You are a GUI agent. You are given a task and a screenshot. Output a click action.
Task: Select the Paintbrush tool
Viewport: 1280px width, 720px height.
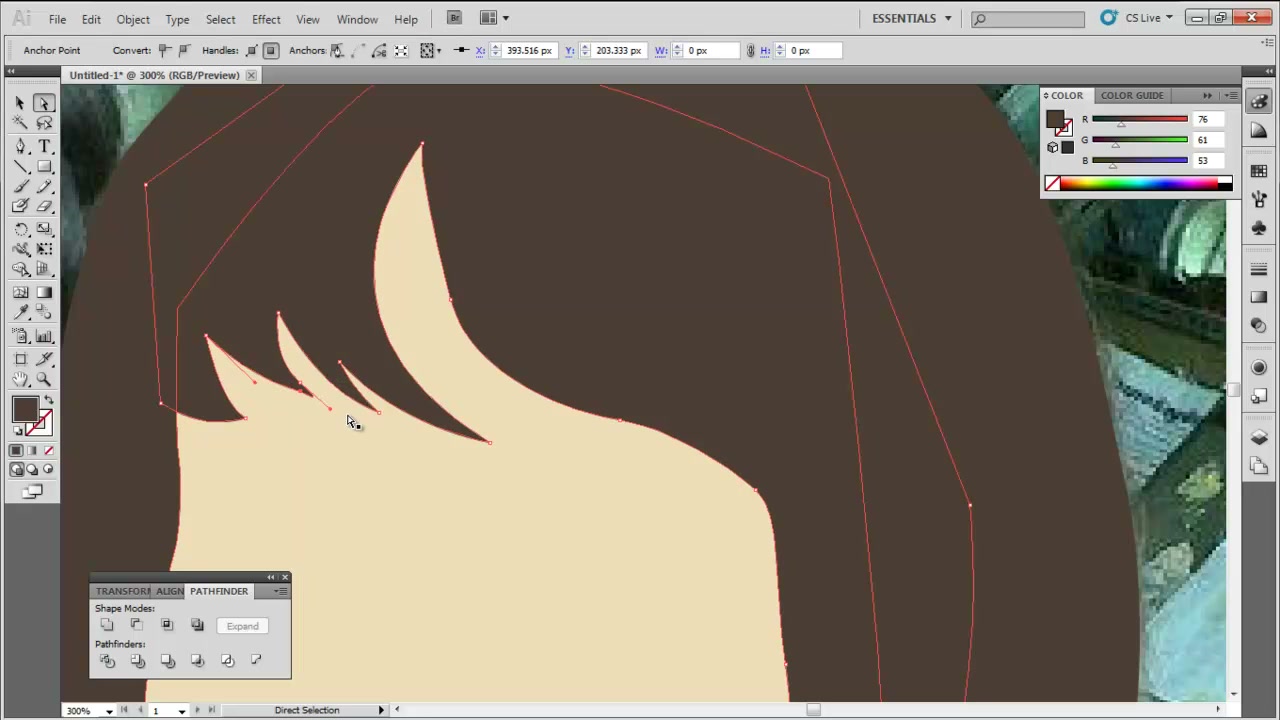pyautogui.click(x=20, y=186)
